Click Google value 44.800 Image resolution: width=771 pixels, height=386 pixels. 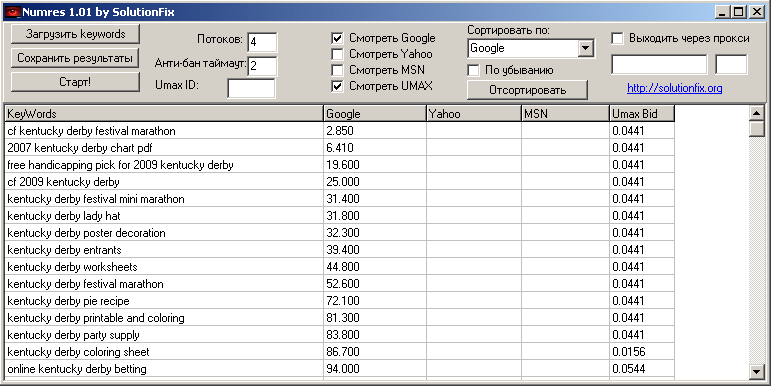pos(343,267)
